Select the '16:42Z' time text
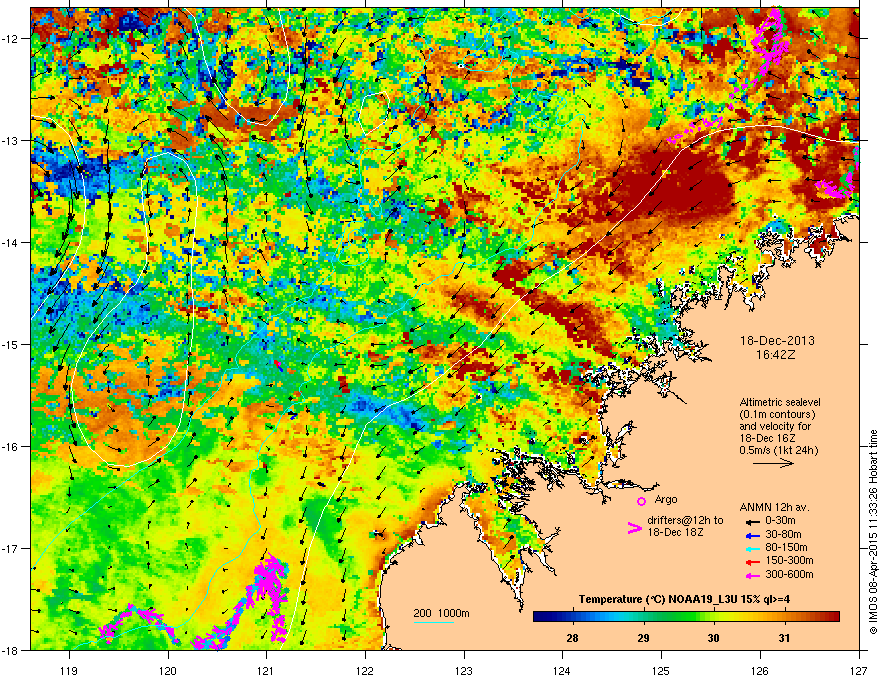 click(776, 355)
